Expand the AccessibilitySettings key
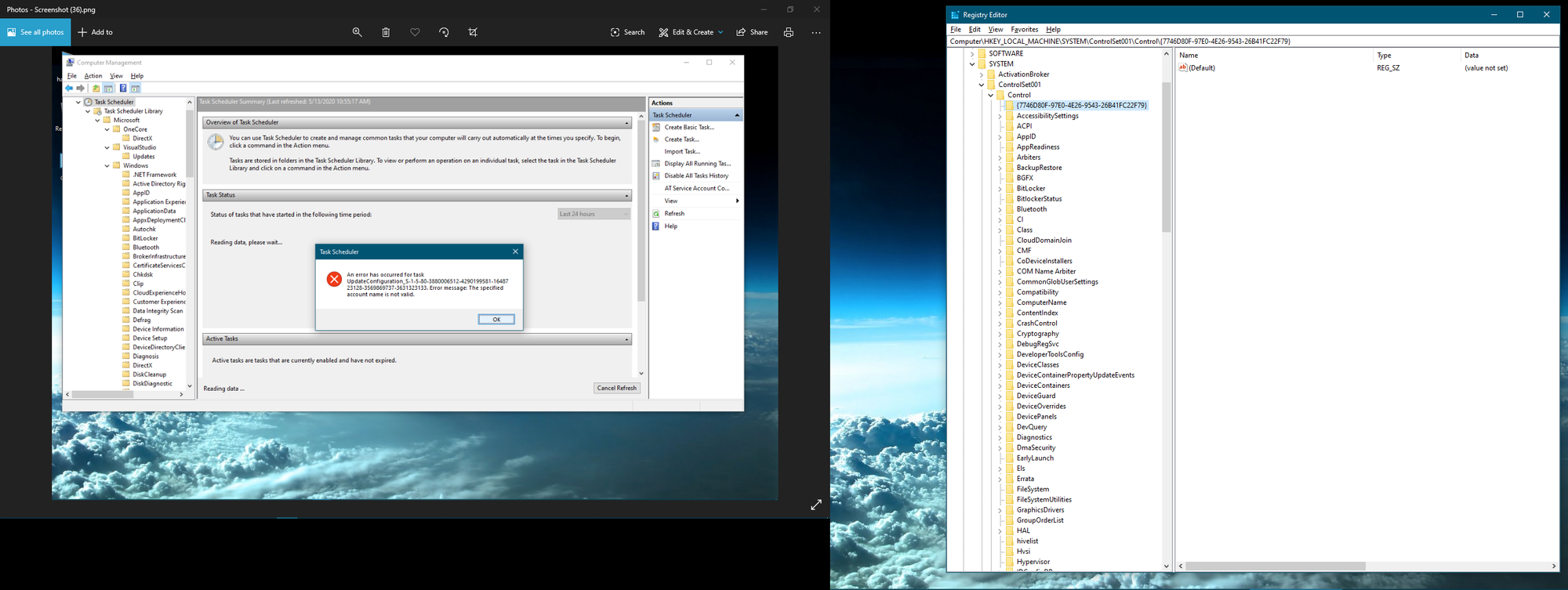The image size is (1568, 590). [x=1000, y=116]
